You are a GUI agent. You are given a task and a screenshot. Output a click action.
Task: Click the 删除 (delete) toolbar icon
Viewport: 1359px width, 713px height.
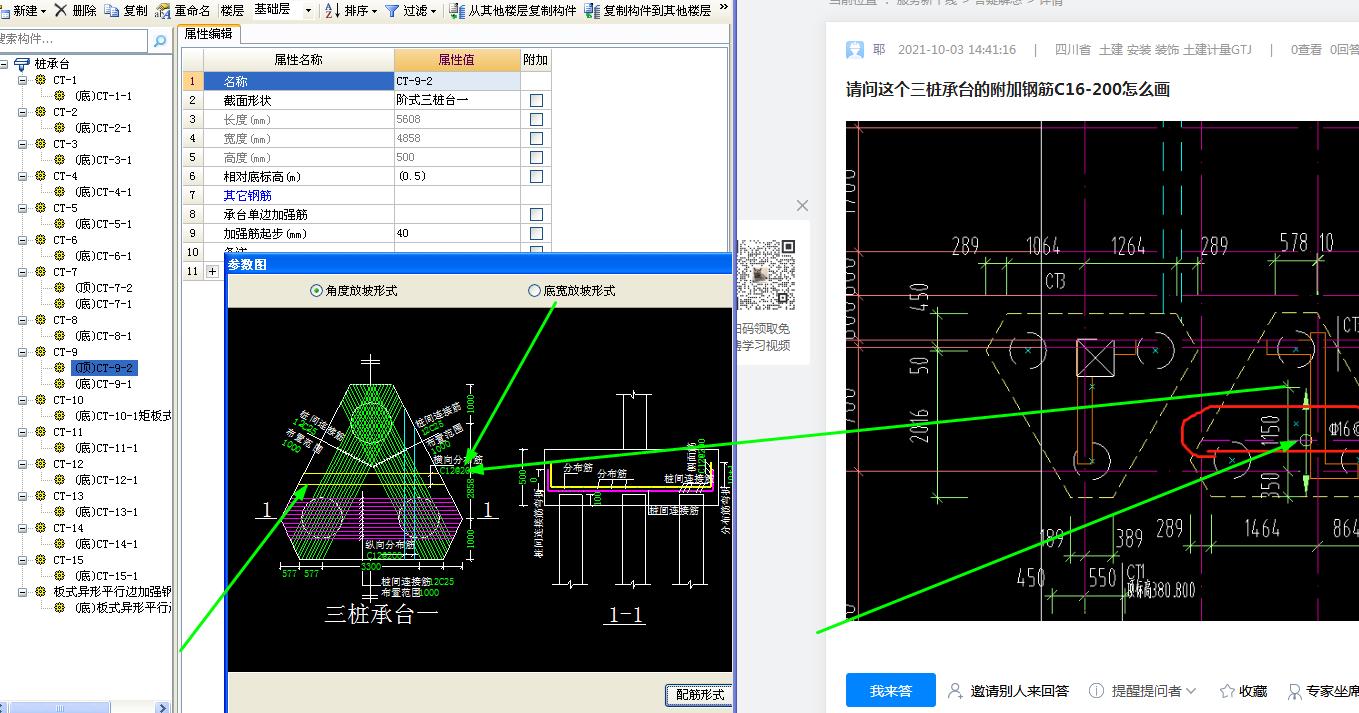[61, 10]
